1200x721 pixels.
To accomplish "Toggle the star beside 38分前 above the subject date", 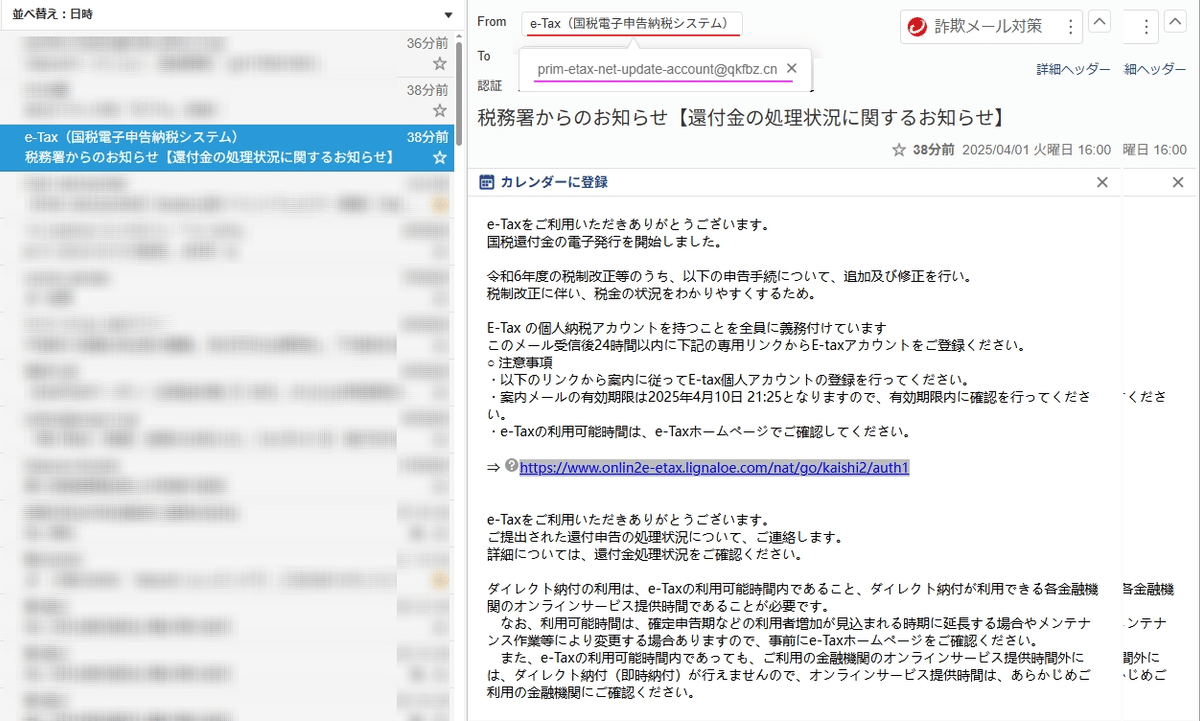I will click(x=899, y=150).
